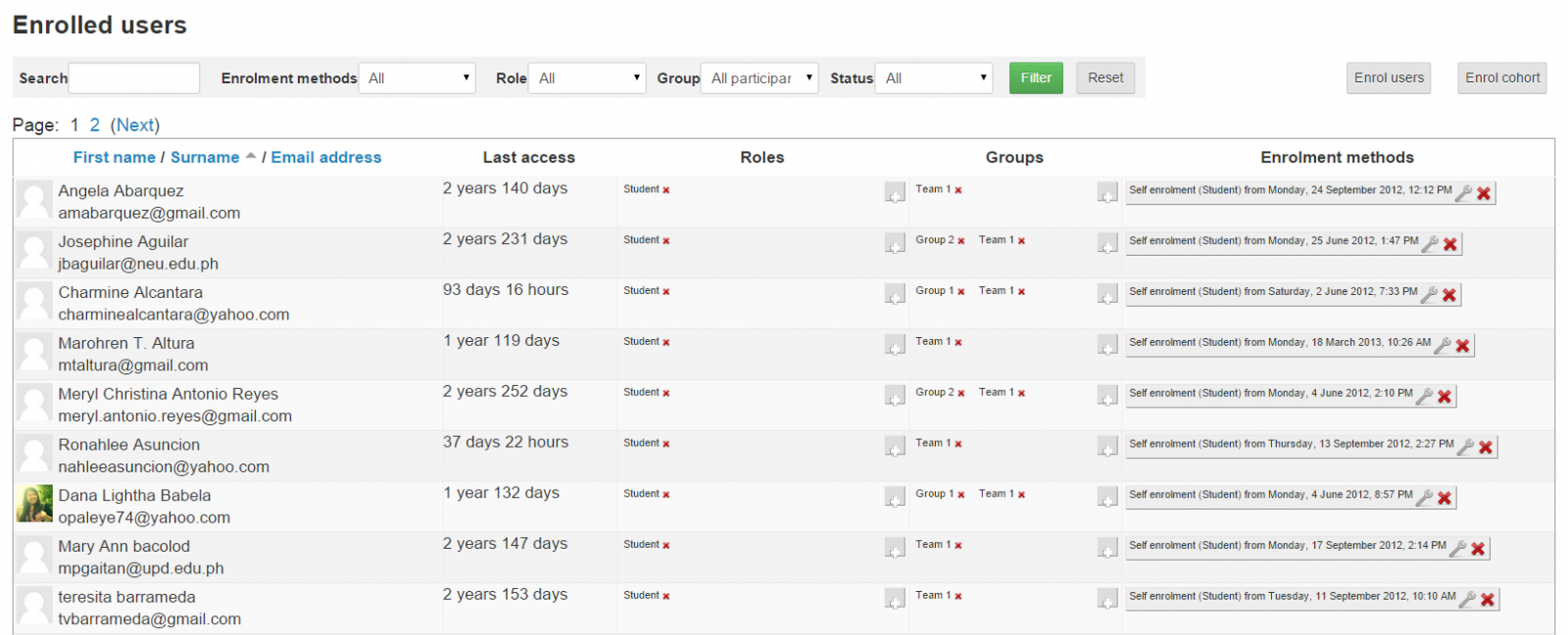
Task: Unenrol Marohren T. Altura from course
Action: [1463, 346]
